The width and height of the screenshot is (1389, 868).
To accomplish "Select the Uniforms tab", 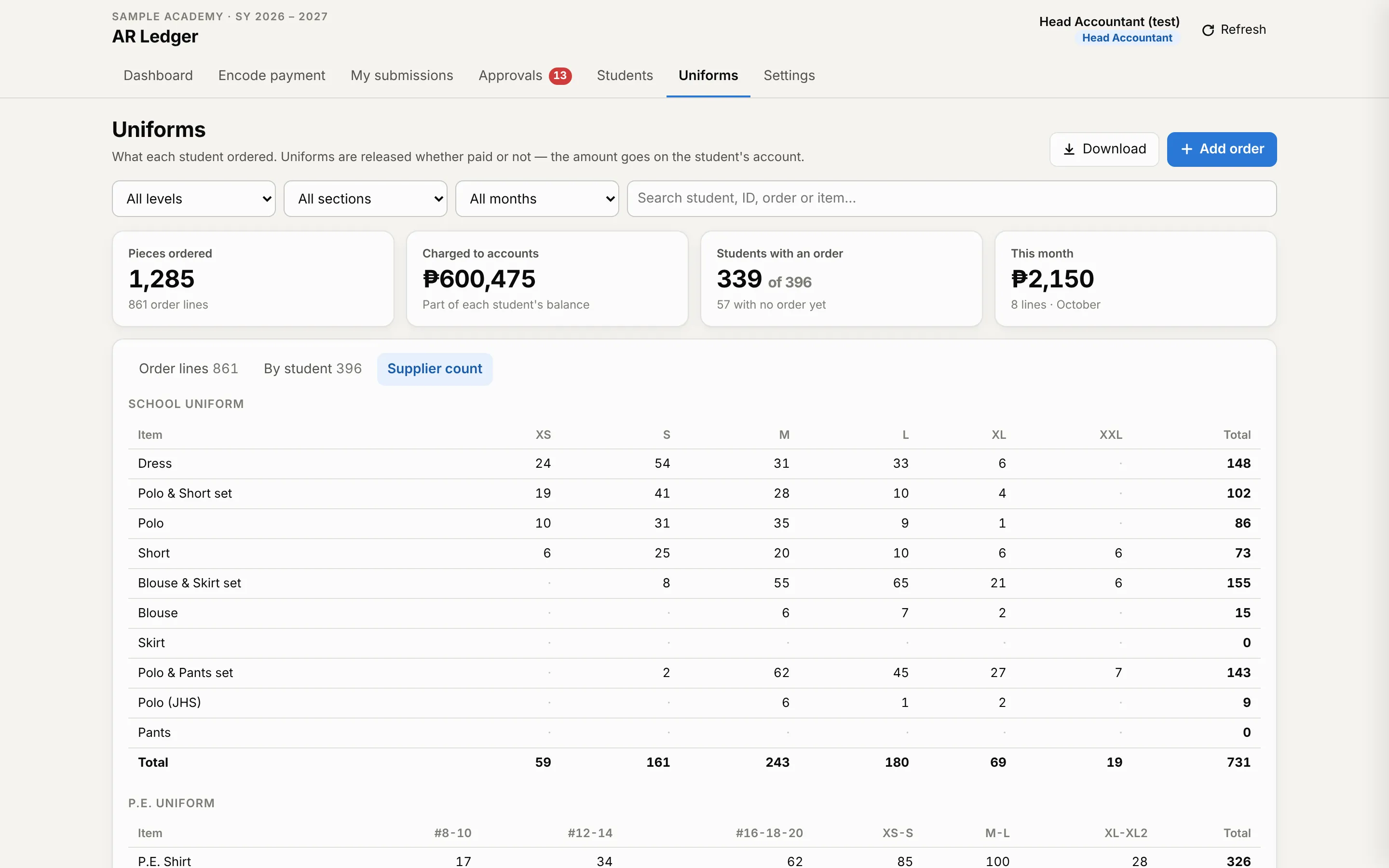I will click(x=708, y=76).
